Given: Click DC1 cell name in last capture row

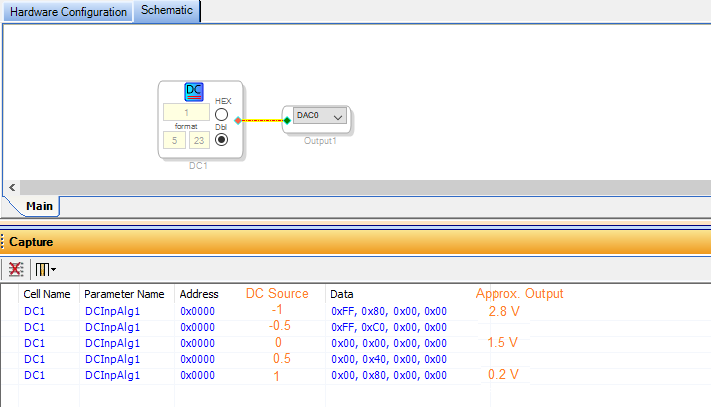Looking at the screenshot, I should coord(34,375).
